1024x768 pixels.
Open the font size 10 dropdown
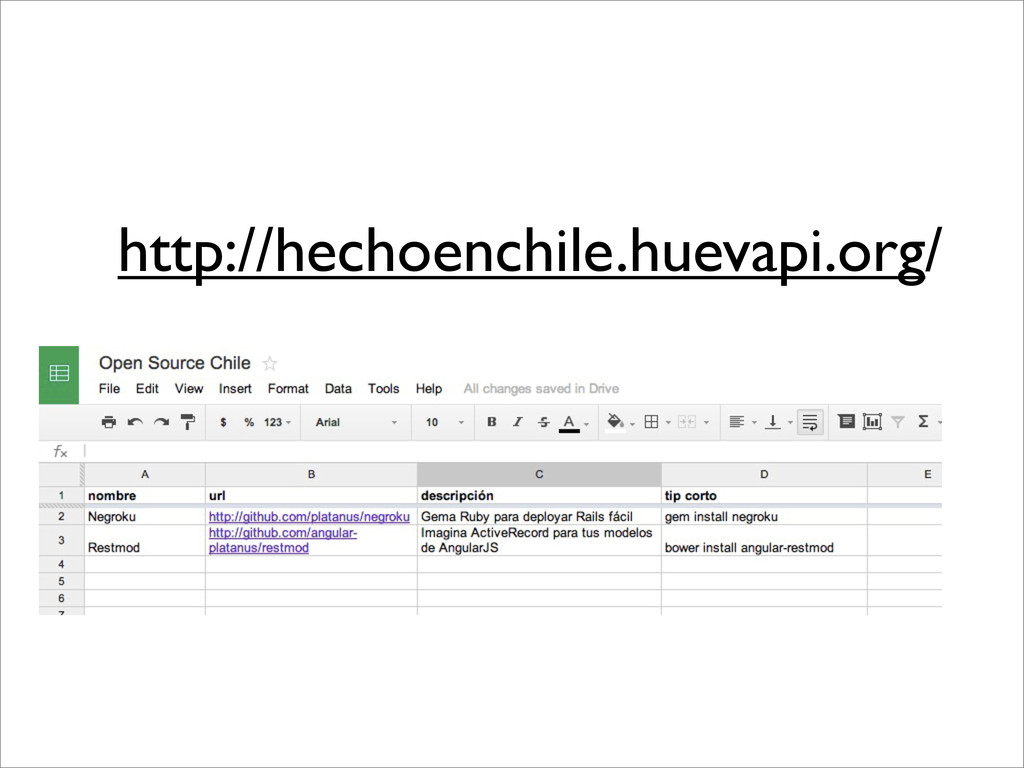pyautogui.click(x=444, y=422)
